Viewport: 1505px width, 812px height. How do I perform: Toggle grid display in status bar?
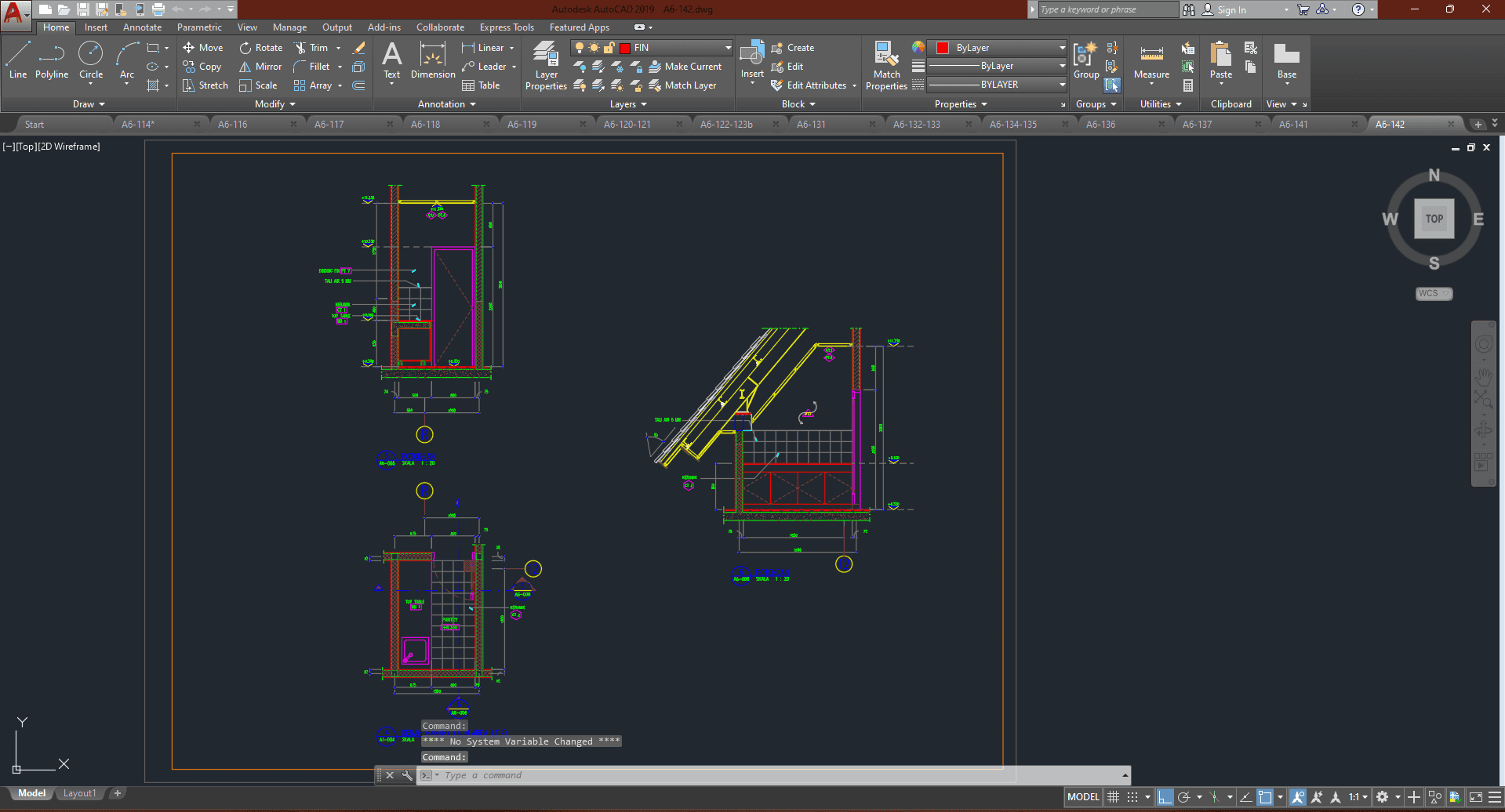coord(1113,797)
